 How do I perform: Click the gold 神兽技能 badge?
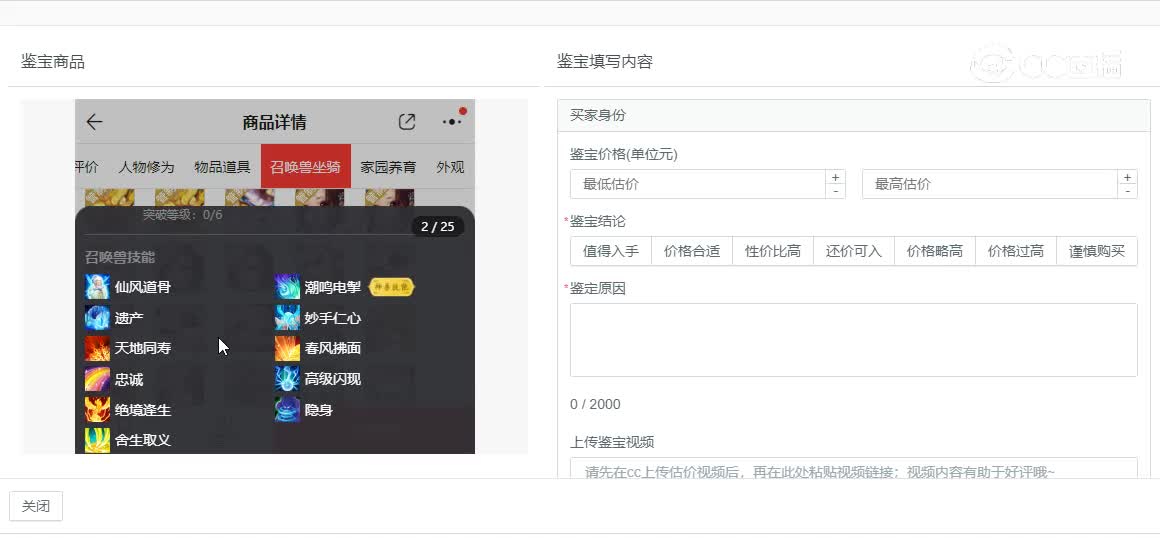[391, 286]
